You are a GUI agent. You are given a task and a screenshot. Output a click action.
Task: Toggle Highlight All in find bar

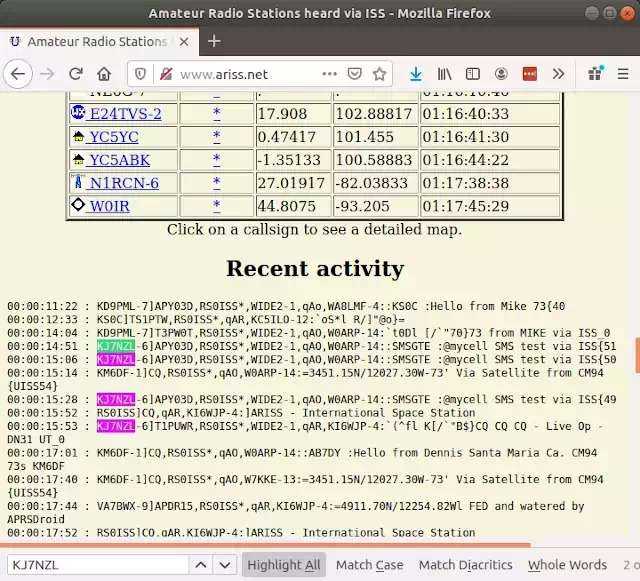click(284, 565)
